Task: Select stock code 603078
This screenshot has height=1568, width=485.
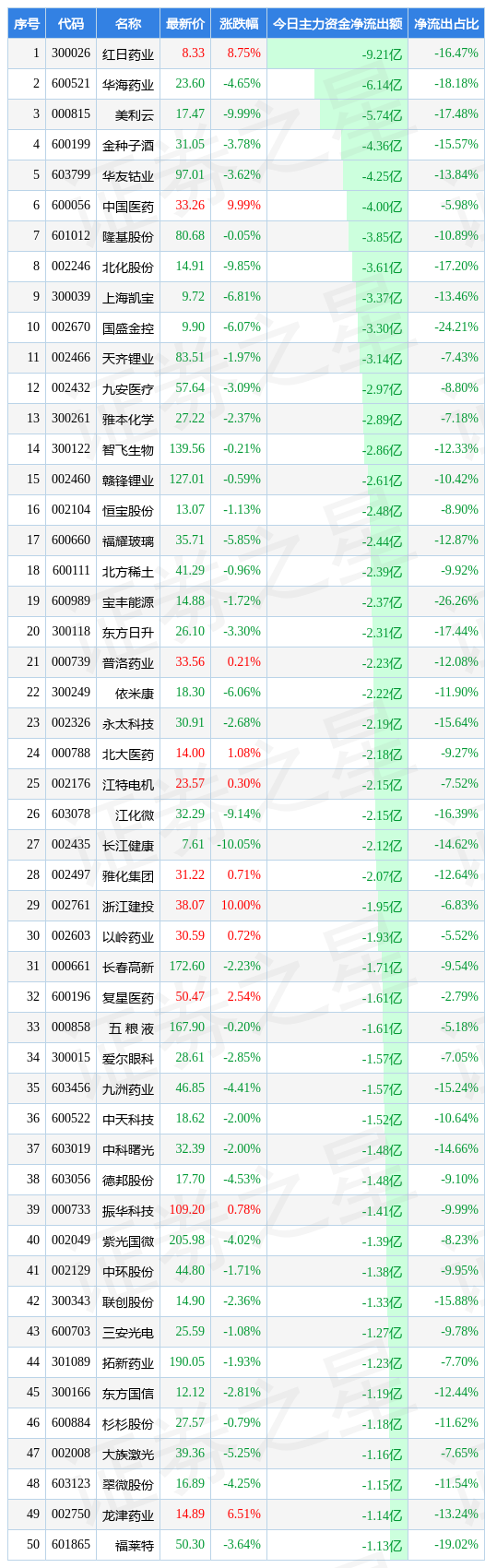Action: [71, 814]
